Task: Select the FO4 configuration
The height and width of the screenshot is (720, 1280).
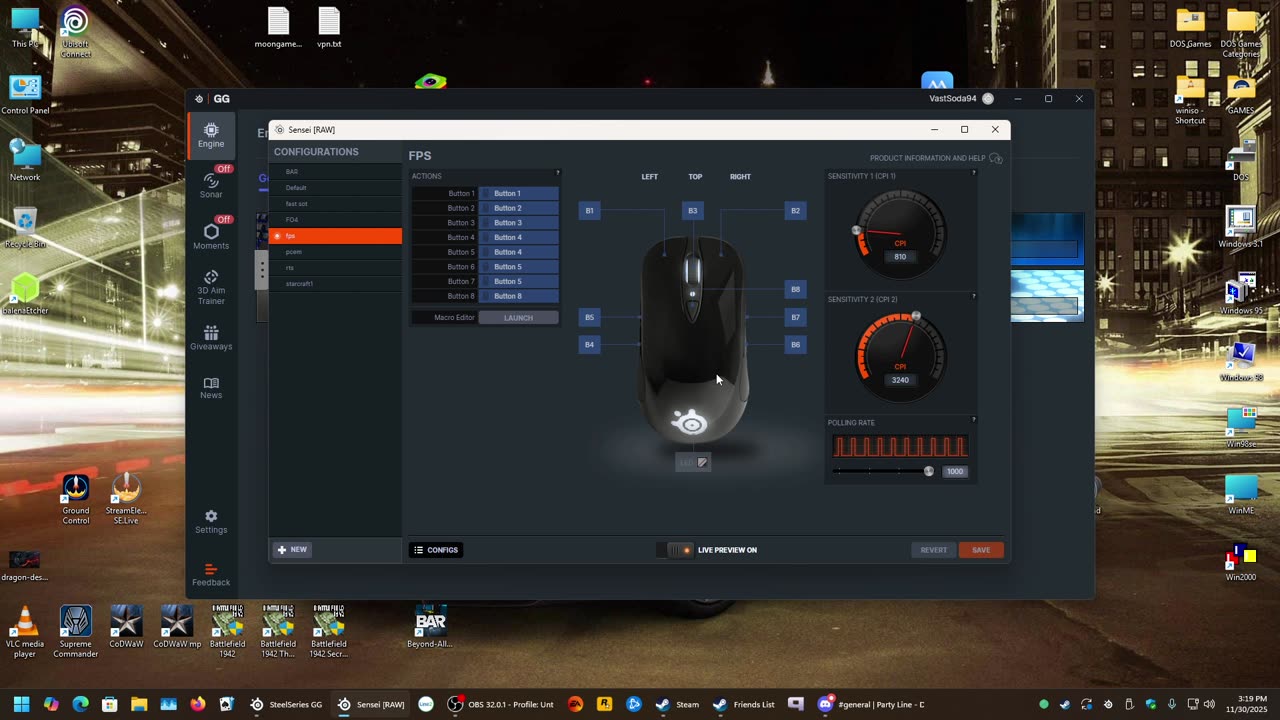Action: tap(336, 220)
